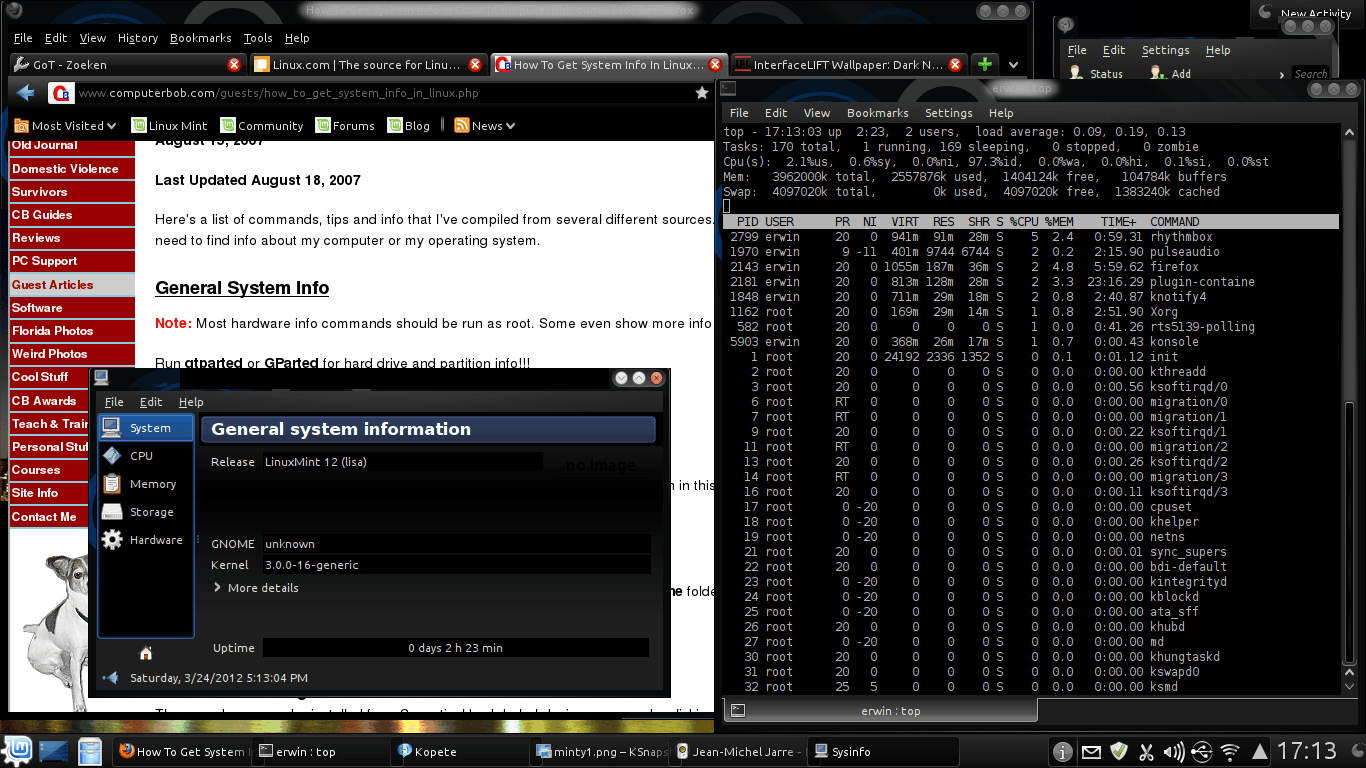Click the Firefox back arrow button
1366x768 pixels.
[26, 93]
